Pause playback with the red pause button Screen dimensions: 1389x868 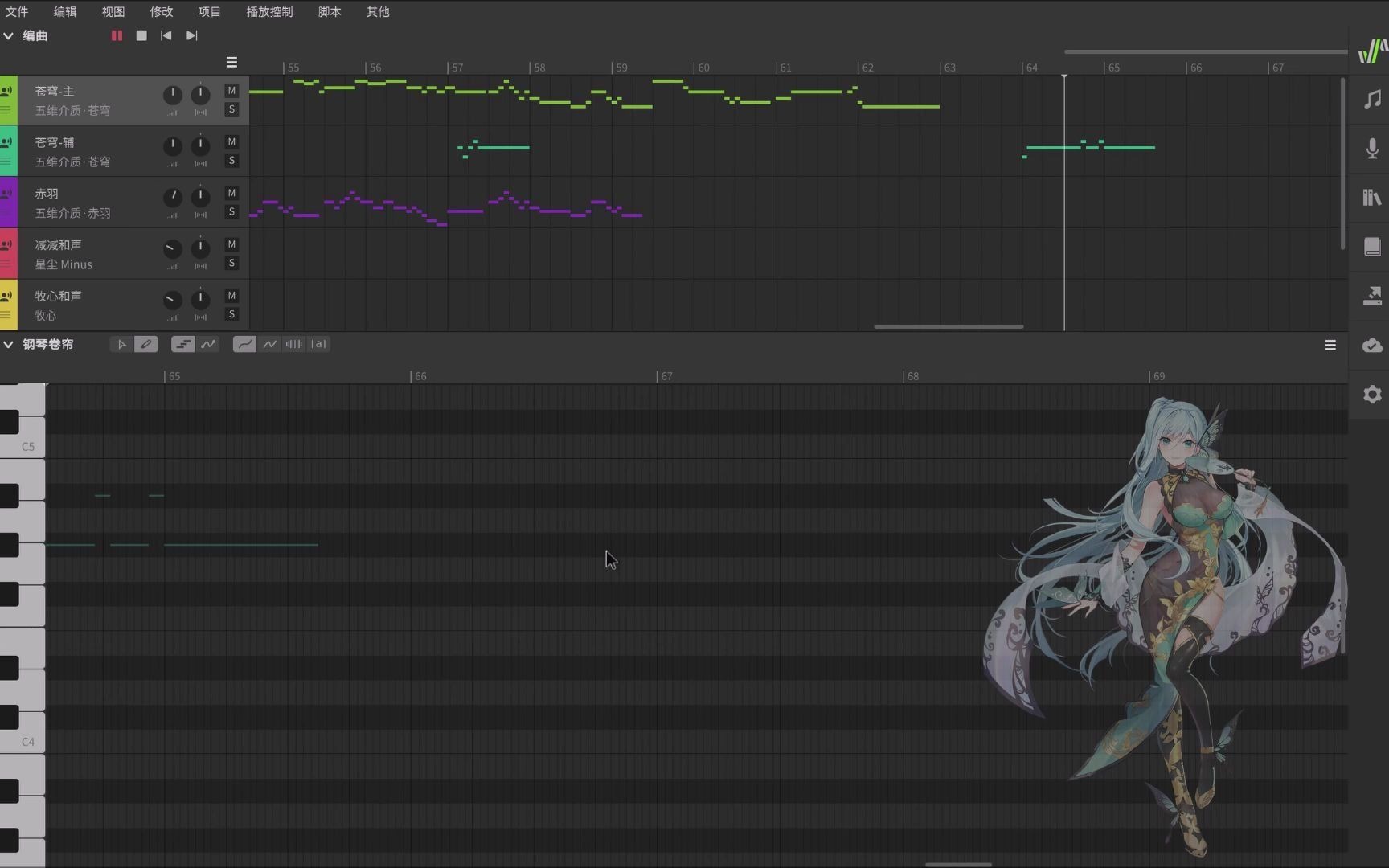pyautogui.click(x=117, y=35)
